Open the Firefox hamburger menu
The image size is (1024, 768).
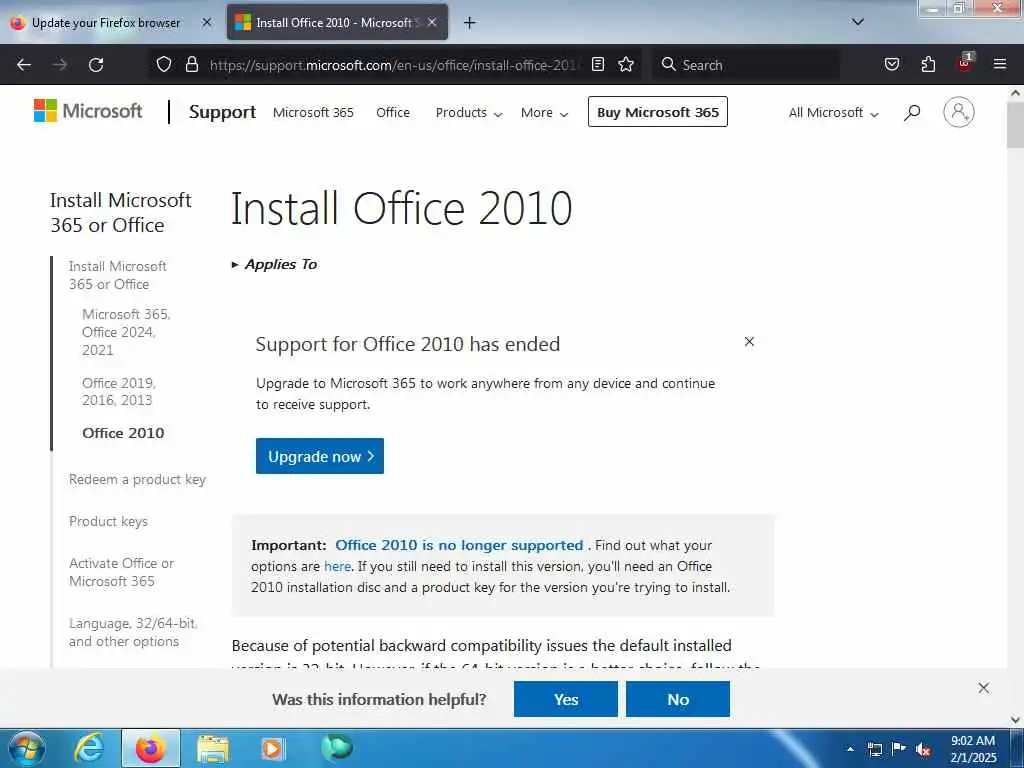pyautogui.click(x=1000, y=64)
